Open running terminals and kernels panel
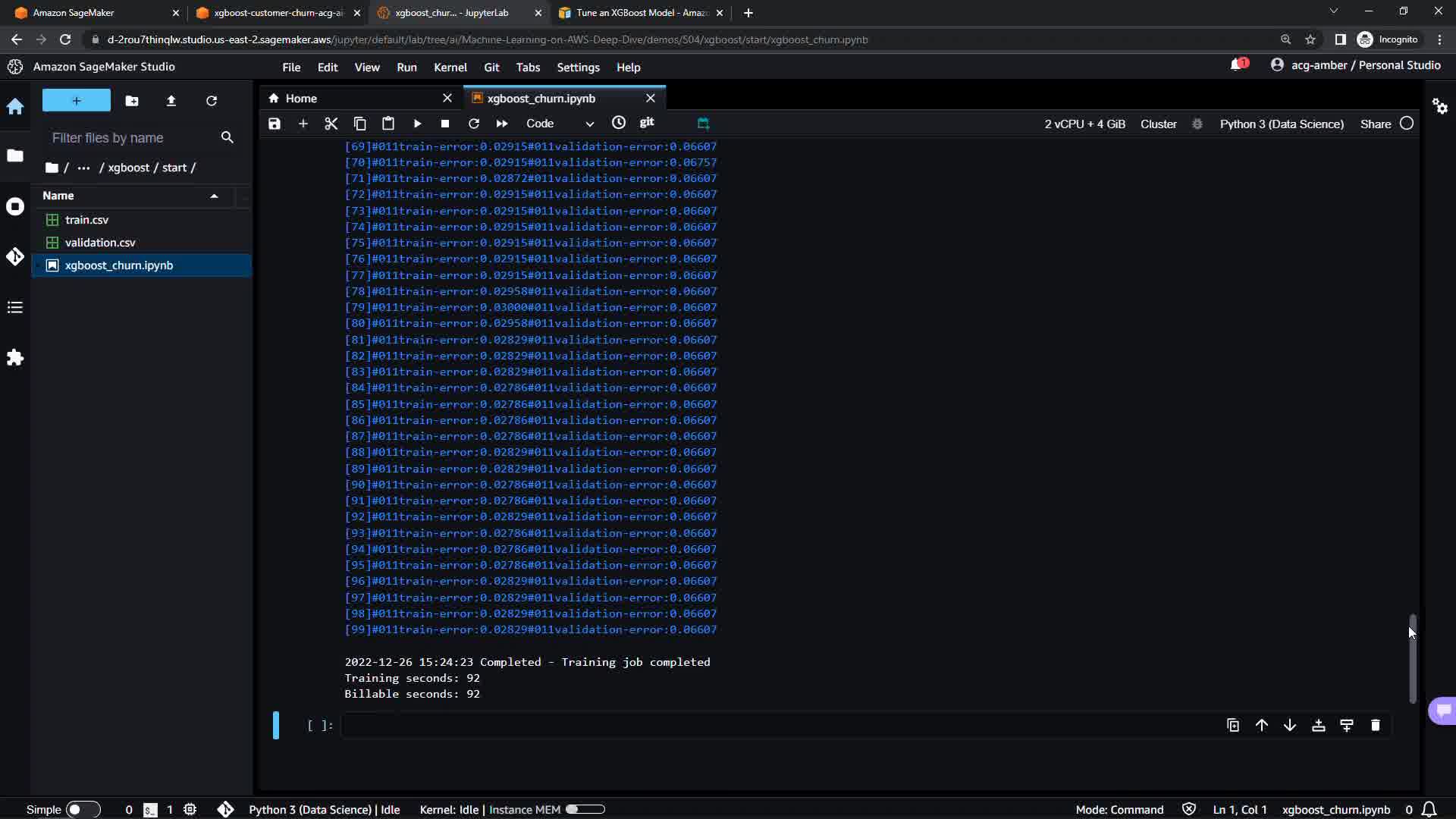Image resolution: width=1456 pixels, height=819 pixels. (15, 206)
